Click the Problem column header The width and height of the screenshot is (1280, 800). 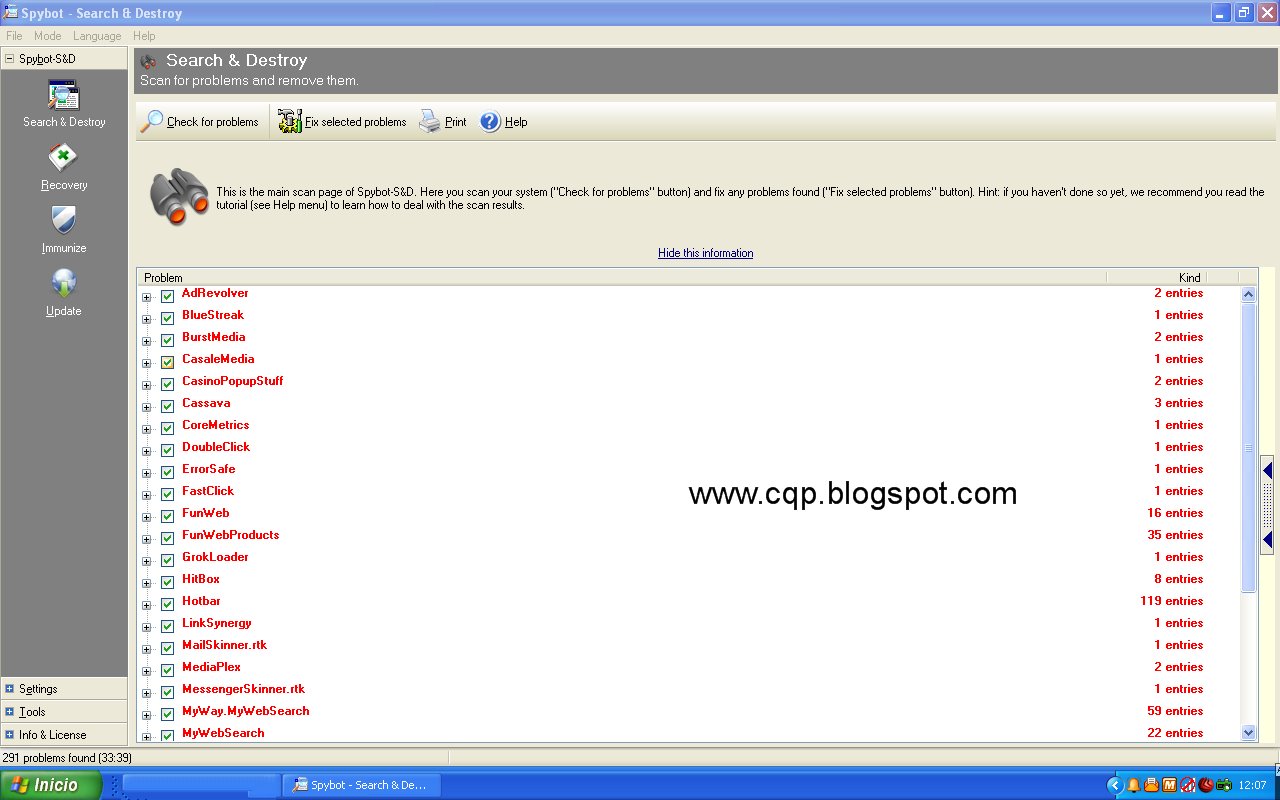pyautogui.click(x=621, y=277)
